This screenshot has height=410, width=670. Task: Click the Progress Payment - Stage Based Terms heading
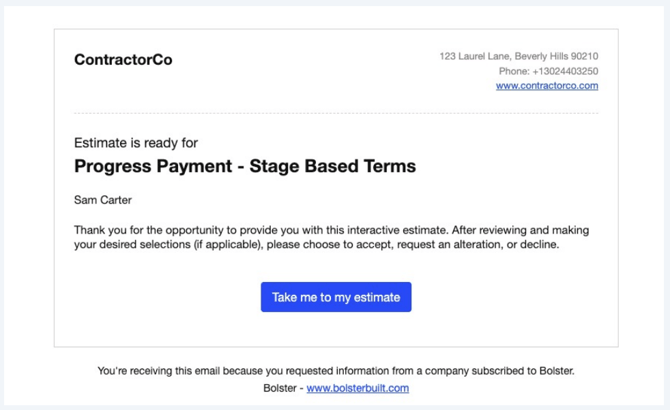[x=244, y=166]
